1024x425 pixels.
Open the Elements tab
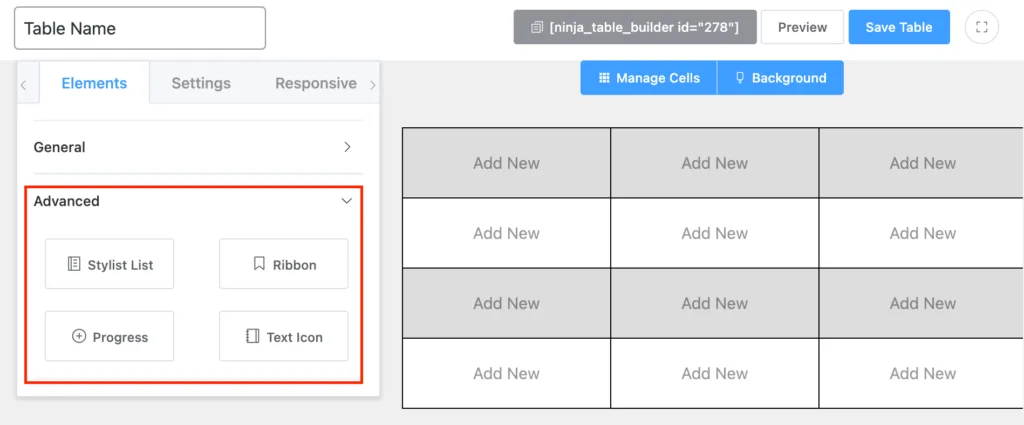click(94, 83)
